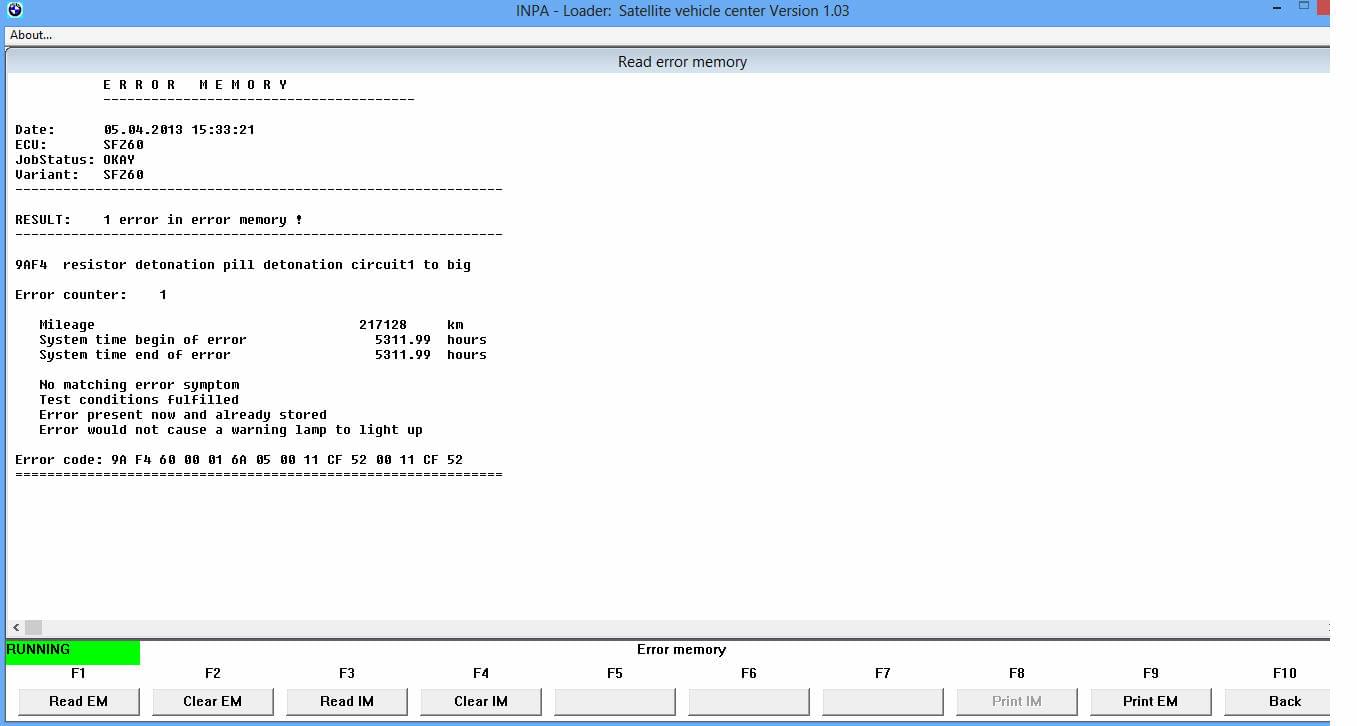The width and height of the screenshot is (1357, 726).
Task: Click the 'Error memory' status label
Action: (681, 650)
